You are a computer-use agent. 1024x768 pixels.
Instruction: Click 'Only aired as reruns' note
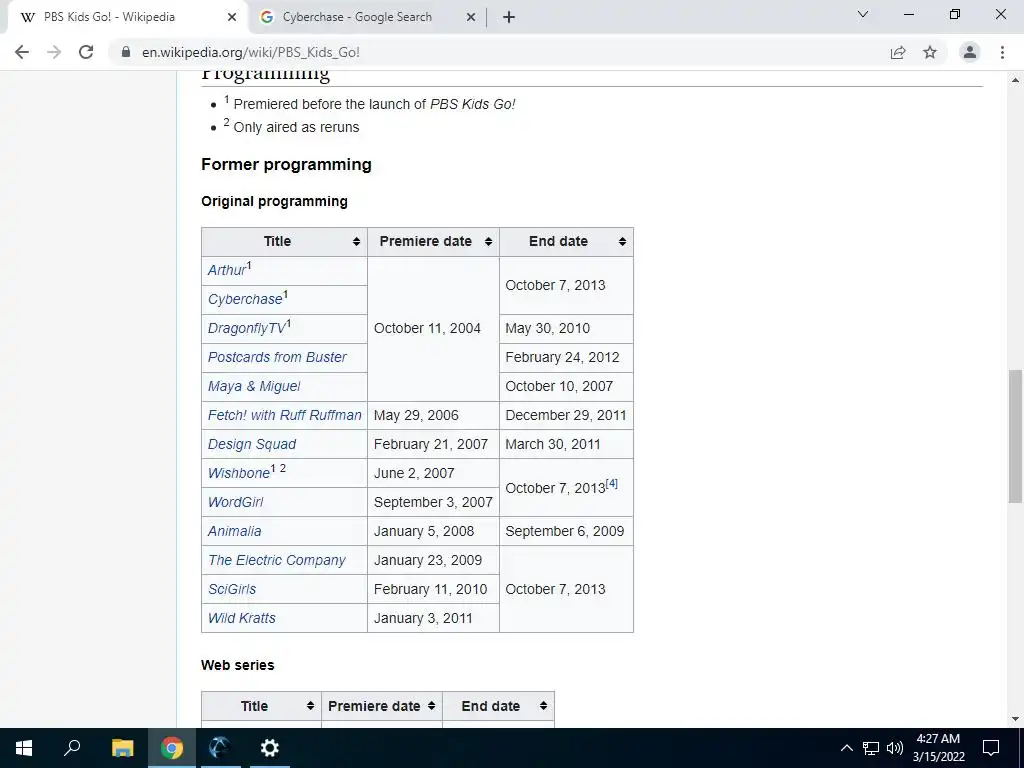[x=296, y=127]
